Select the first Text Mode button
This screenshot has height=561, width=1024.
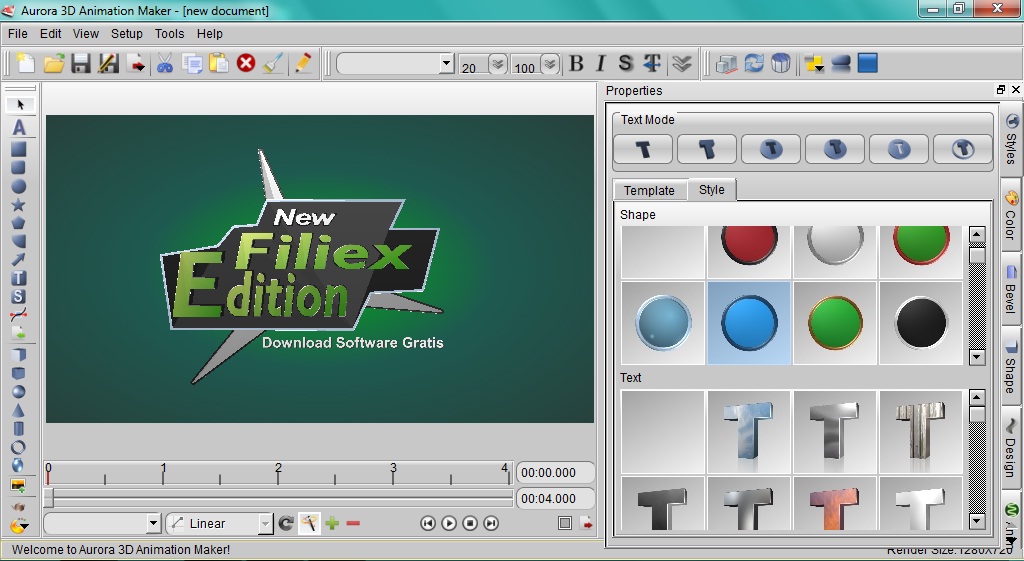643,149
